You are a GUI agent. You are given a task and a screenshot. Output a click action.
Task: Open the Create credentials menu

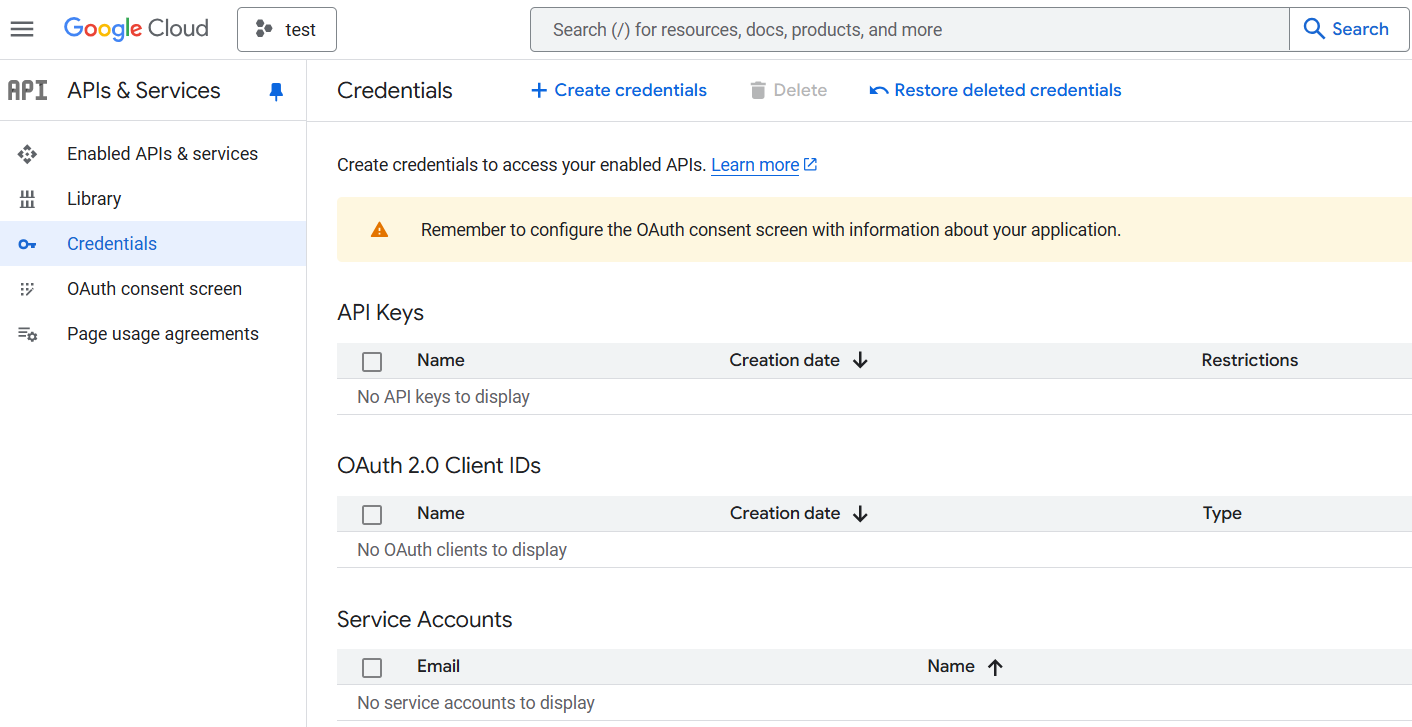click(x=619, y=90)
